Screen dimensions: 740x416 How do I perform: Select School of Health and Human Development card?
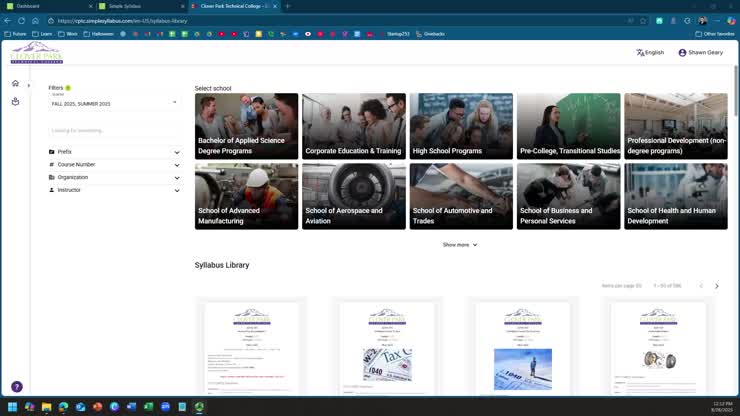676,196
